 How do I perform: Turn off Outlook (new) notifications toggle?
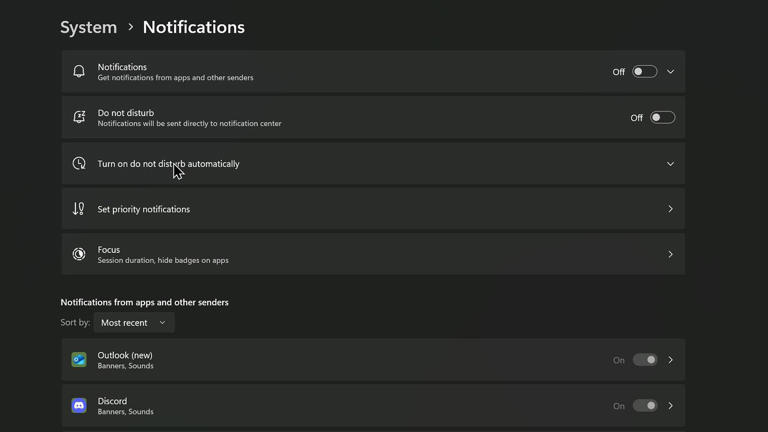[645, 360]
